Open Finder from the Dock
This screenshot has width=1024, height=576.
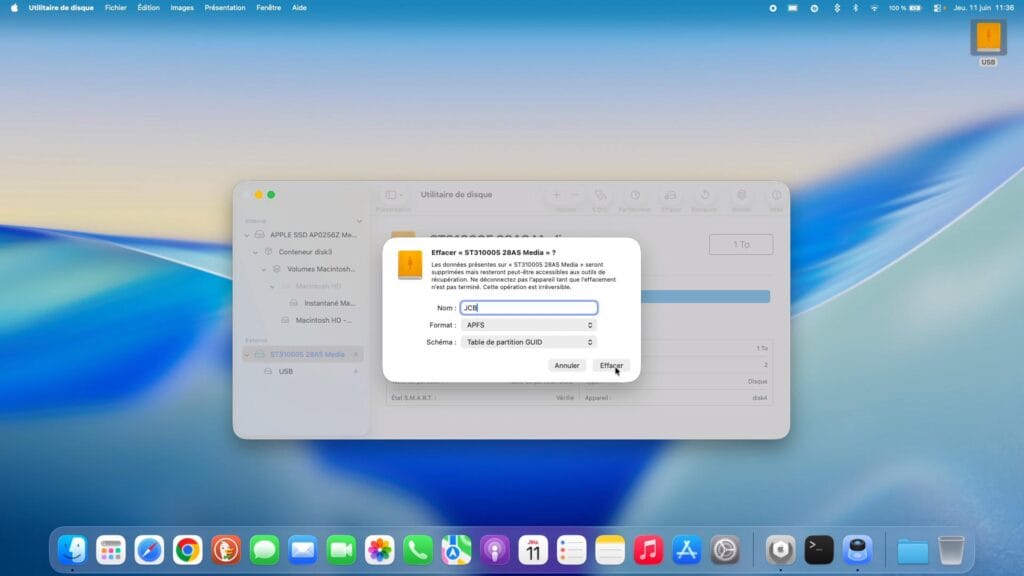(x=72, y=550)
